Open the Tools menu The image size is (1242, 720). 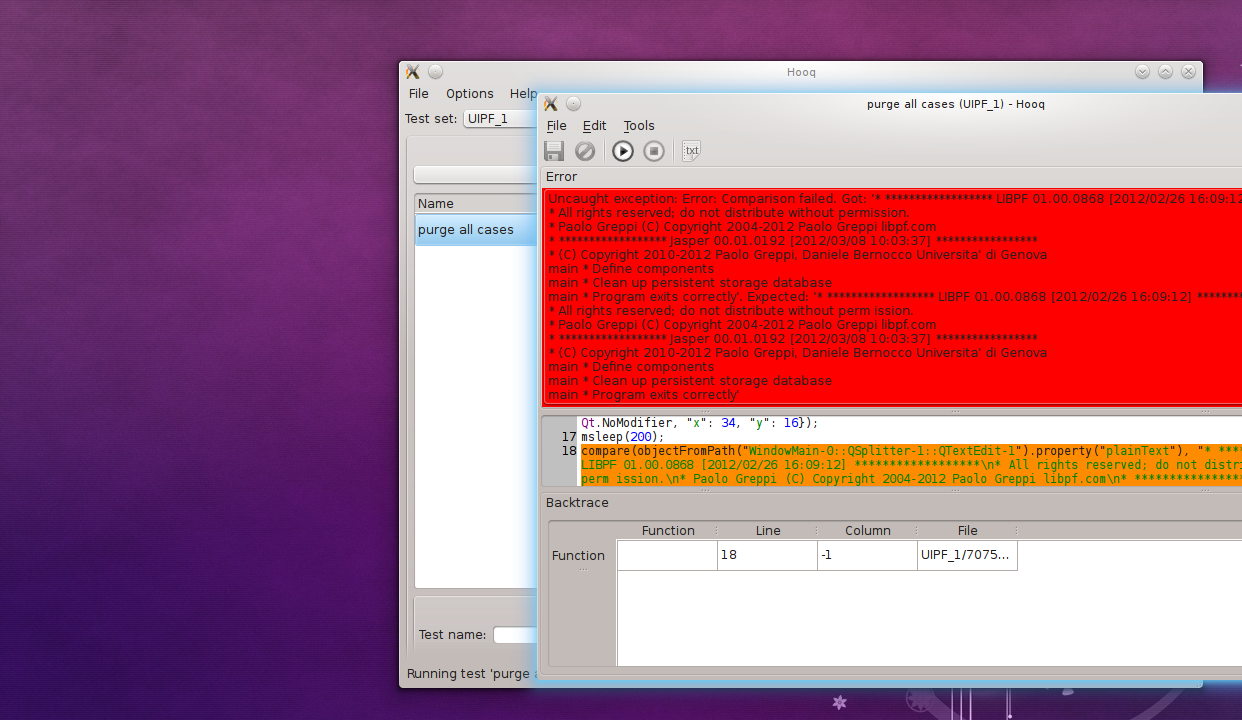(x=639, y=126)
